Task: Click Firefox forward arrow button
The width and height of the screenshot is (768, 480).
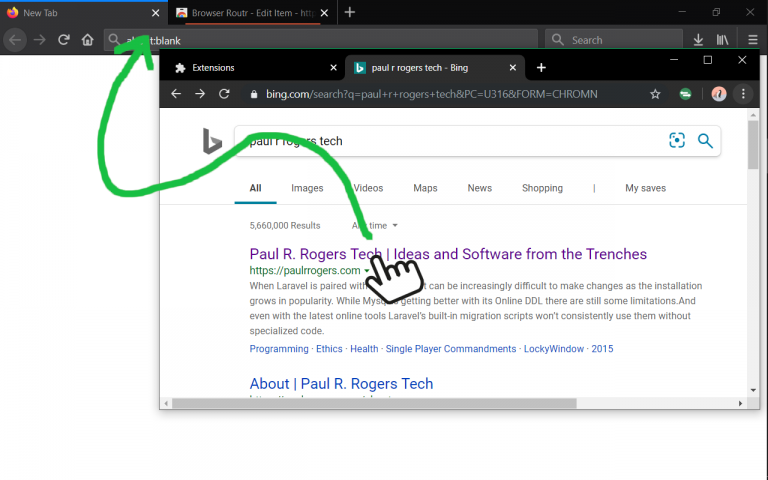Action: (x=39, y=40)
